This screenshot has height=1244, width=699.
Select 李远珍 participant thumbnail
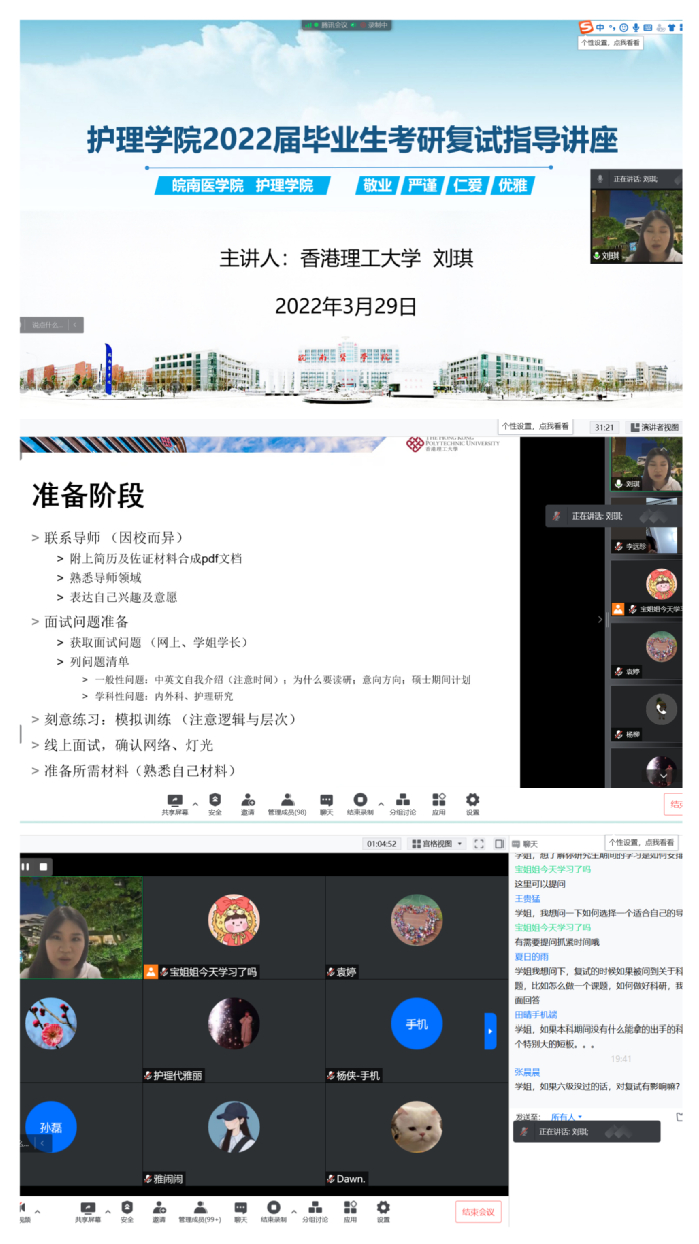point(646,527)
